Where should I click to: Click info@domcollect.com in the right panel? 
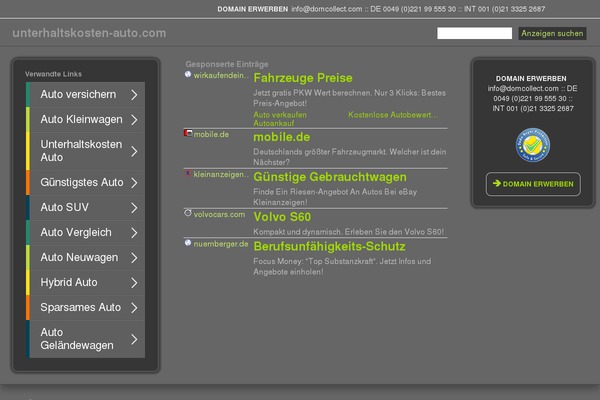523,88
